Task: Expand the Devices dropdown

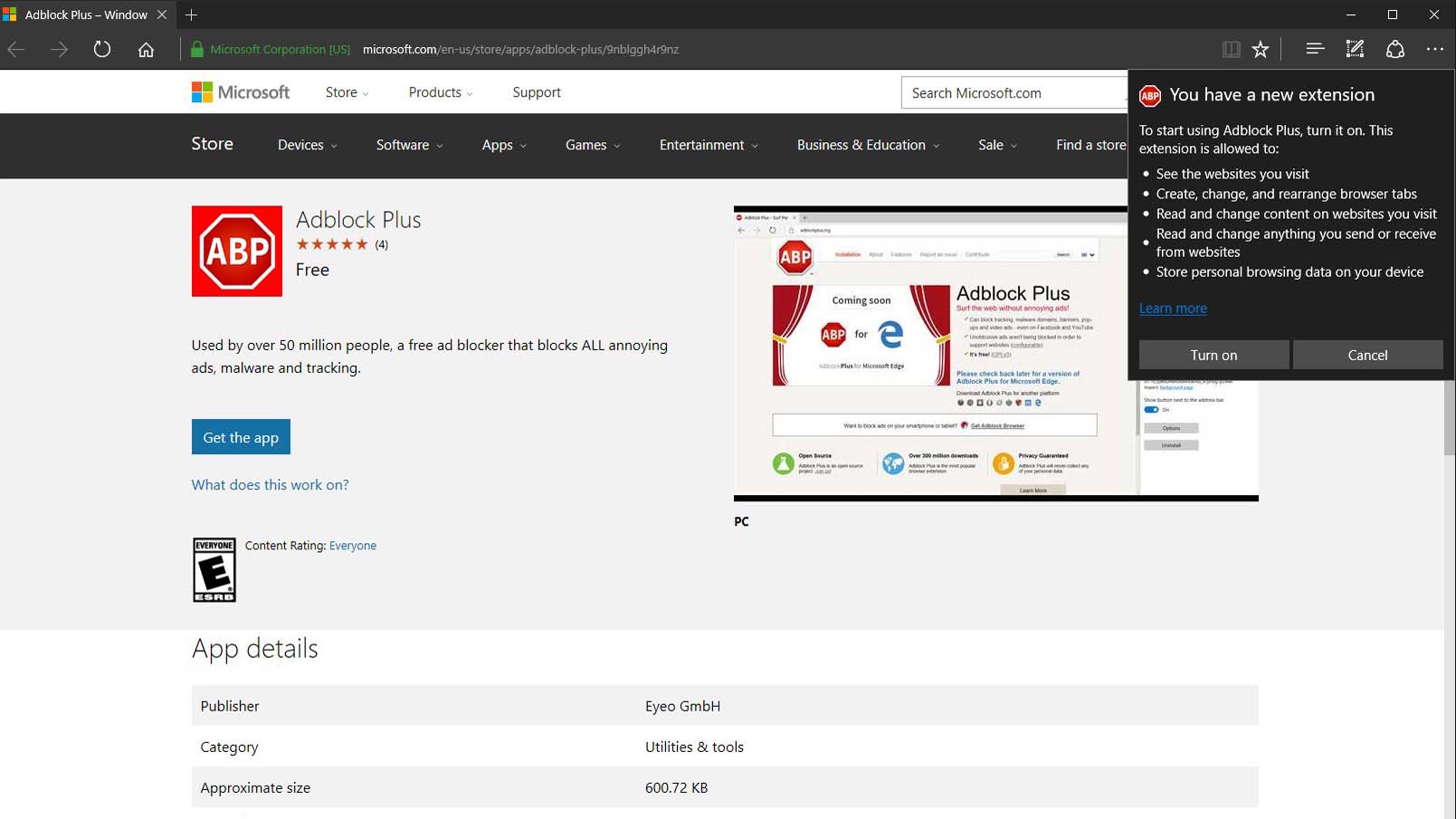Action: tap(305, 145)
